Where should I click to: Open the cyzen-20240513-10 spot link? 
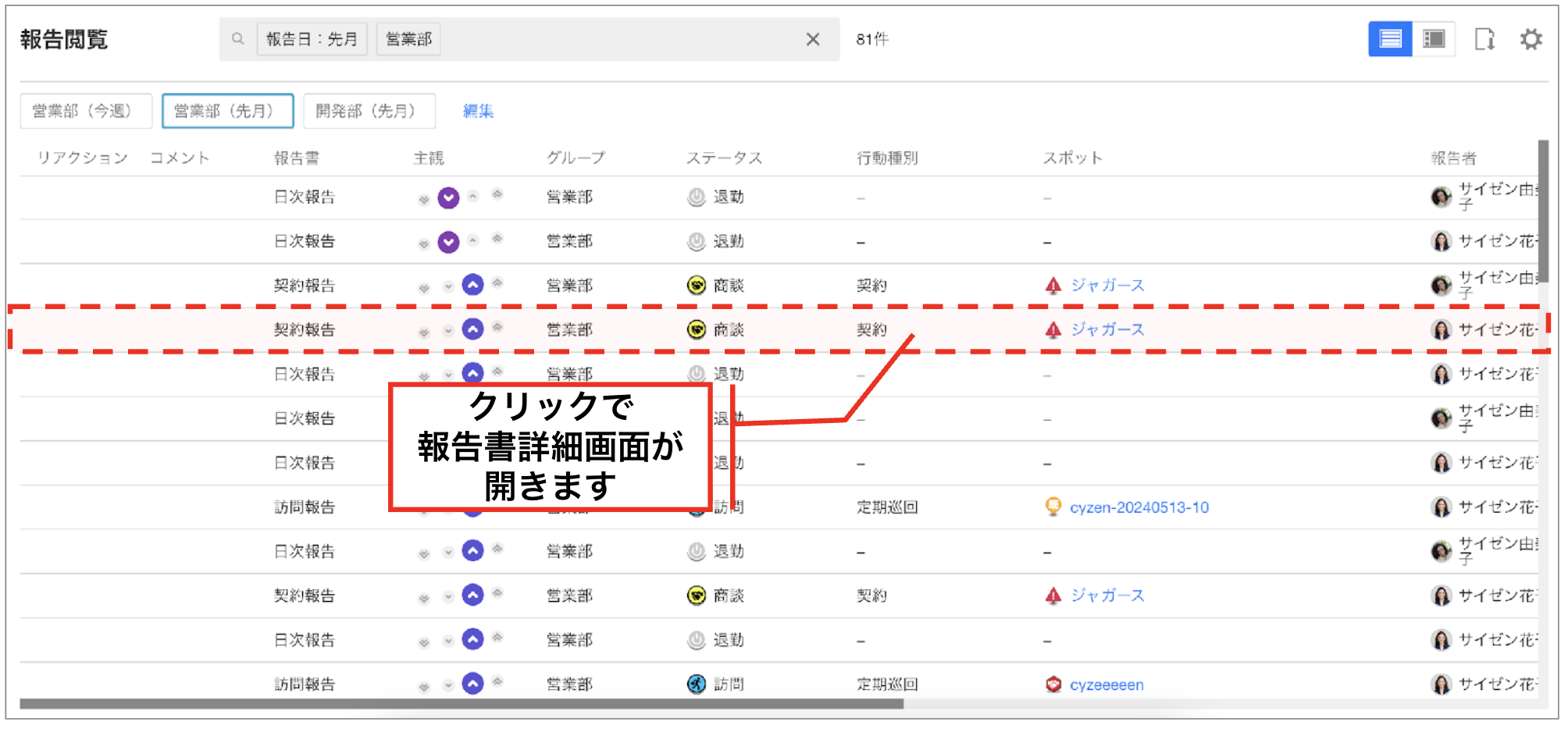click(x=1139, y=507)
